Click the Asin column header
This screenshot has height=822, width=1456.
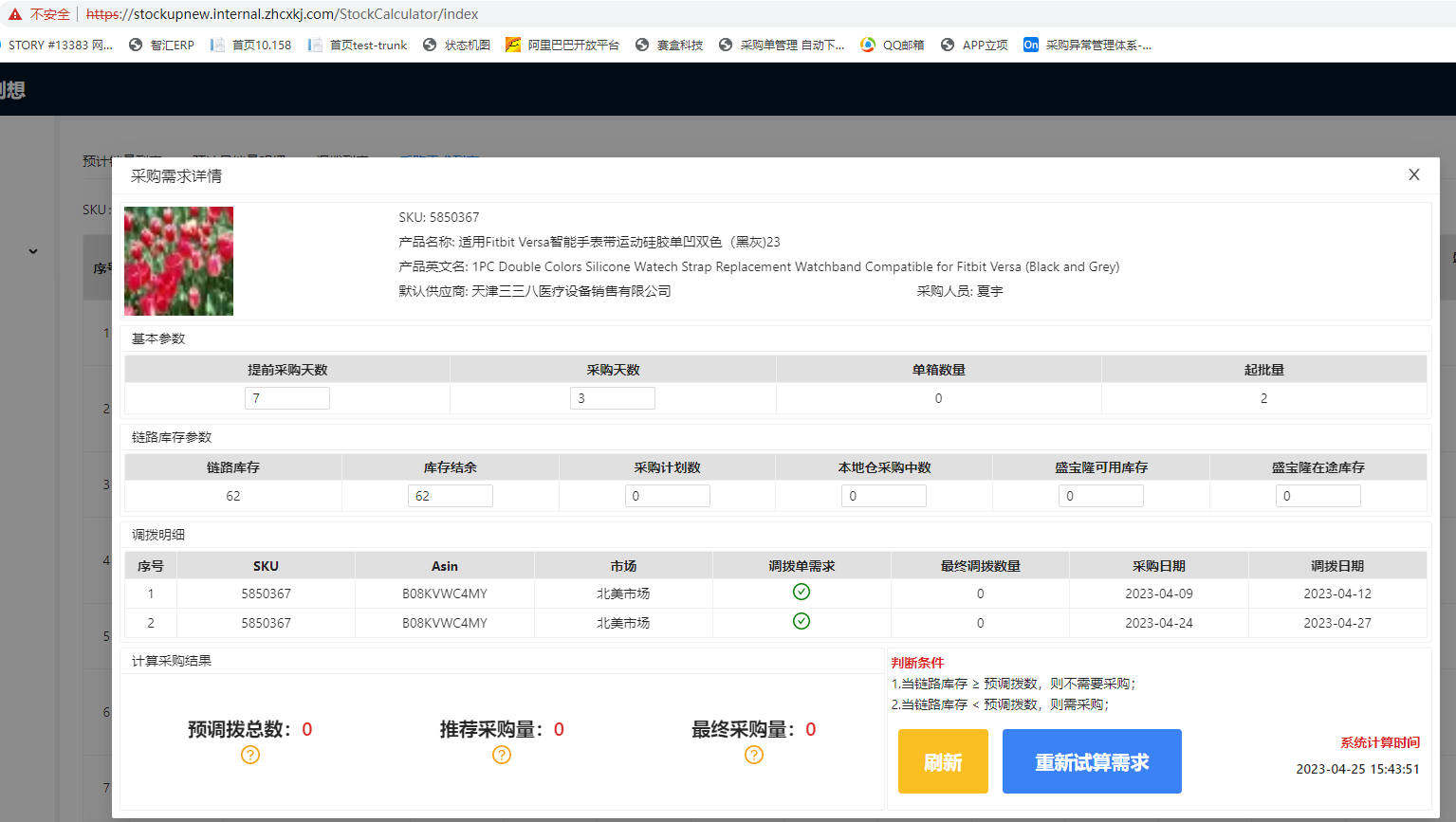click(445, 566)
